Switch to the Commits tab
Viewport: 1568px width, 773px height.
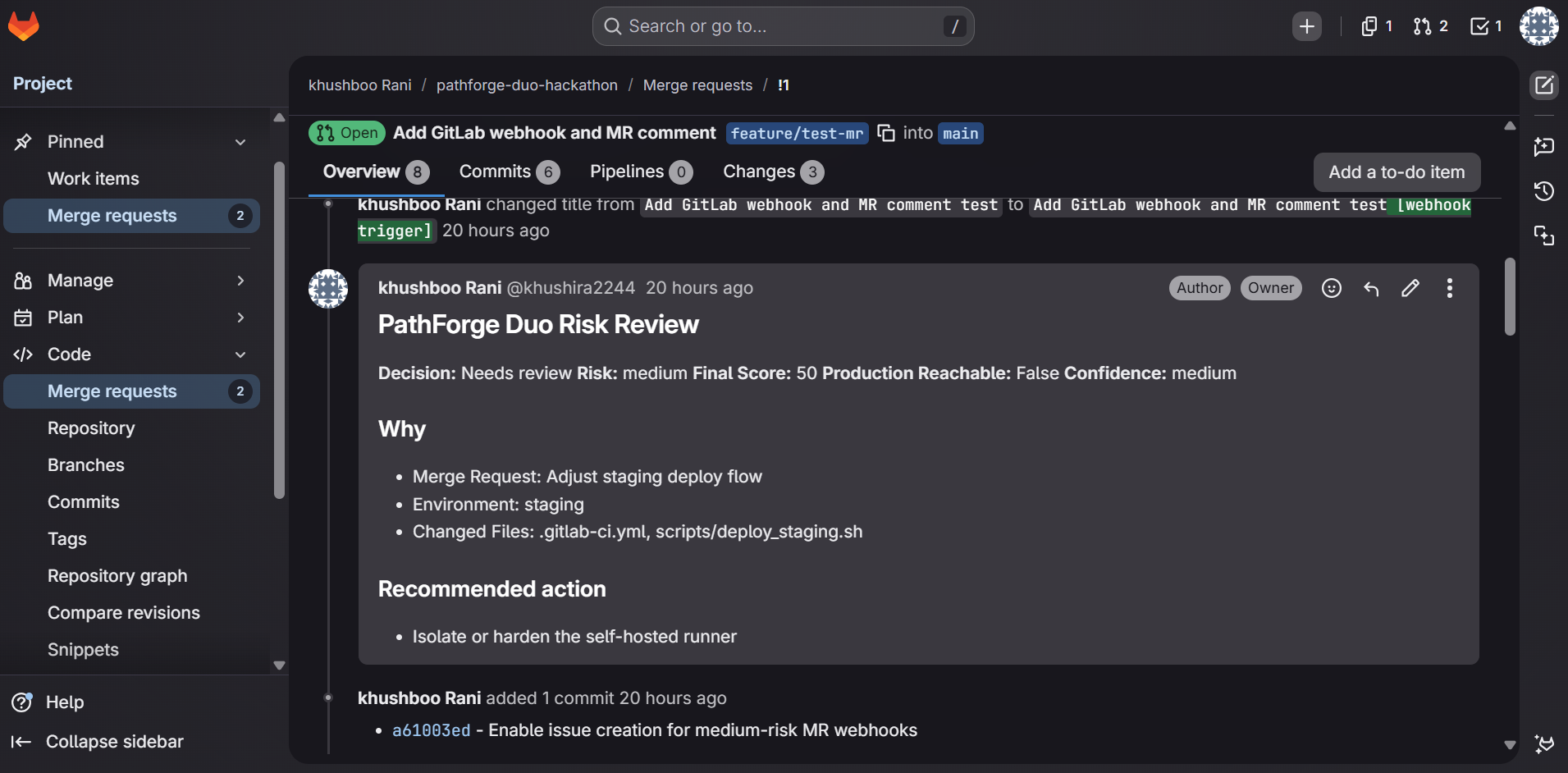point(509,172)
